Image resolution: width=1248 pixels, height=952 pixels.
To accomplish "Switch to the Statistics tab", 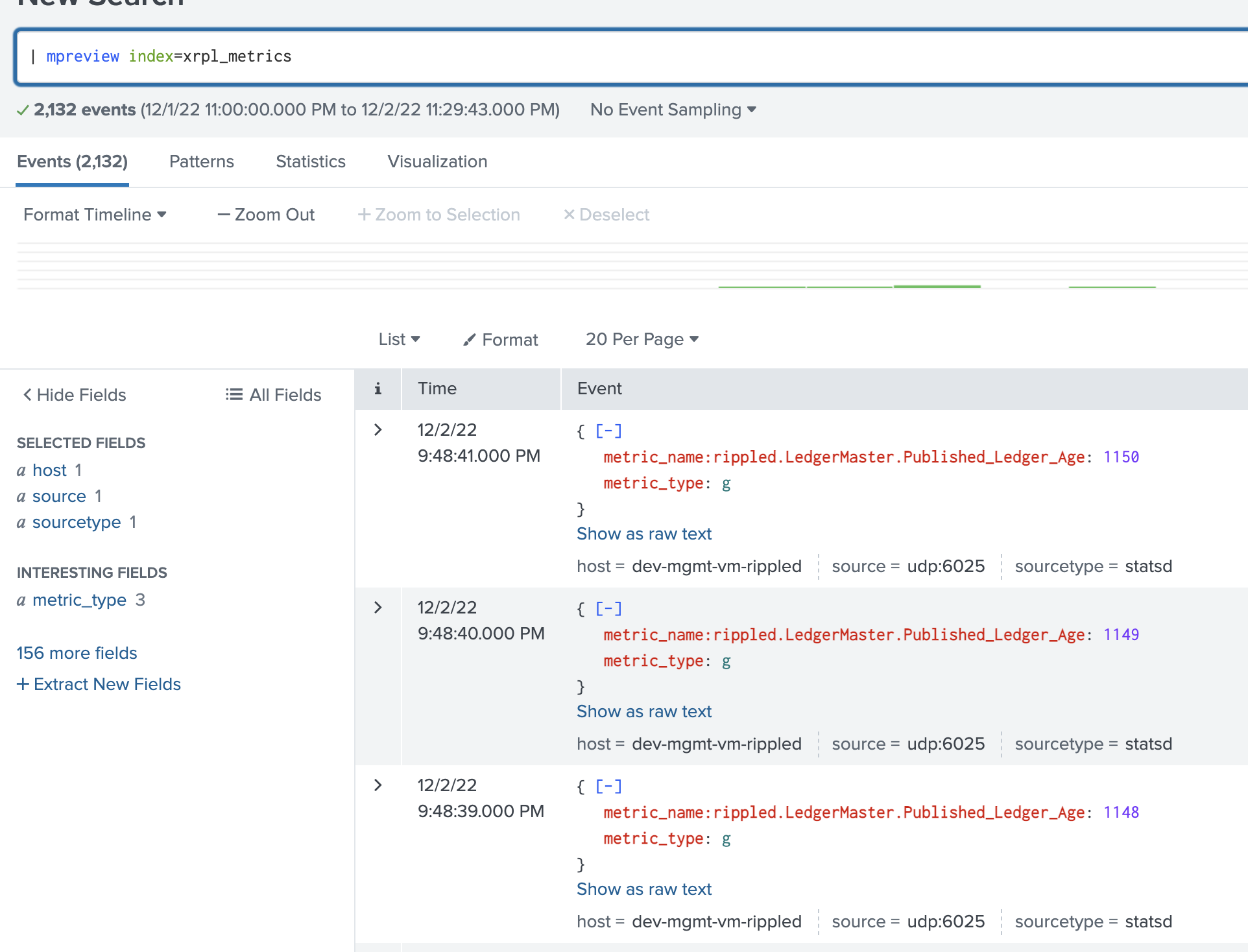I will click(310, 161).
